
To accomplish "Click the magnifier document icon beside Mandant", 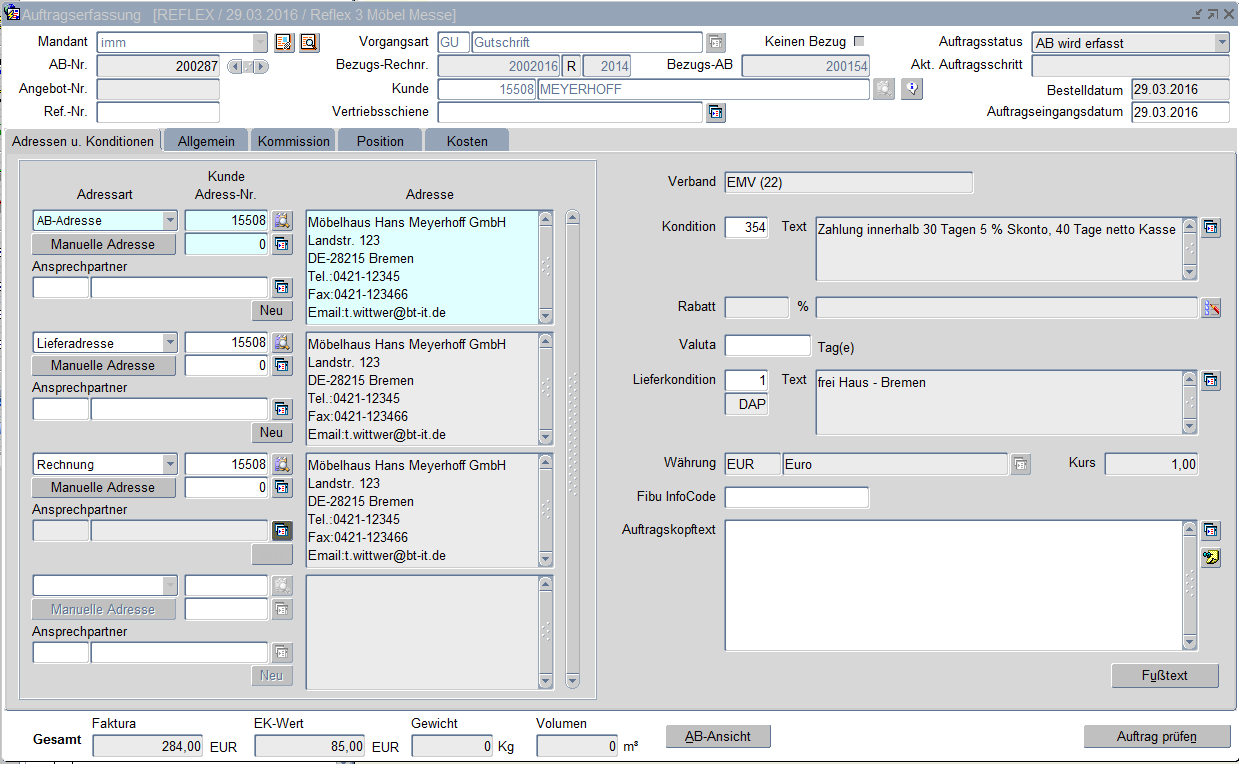I will [x=309, y=42].
